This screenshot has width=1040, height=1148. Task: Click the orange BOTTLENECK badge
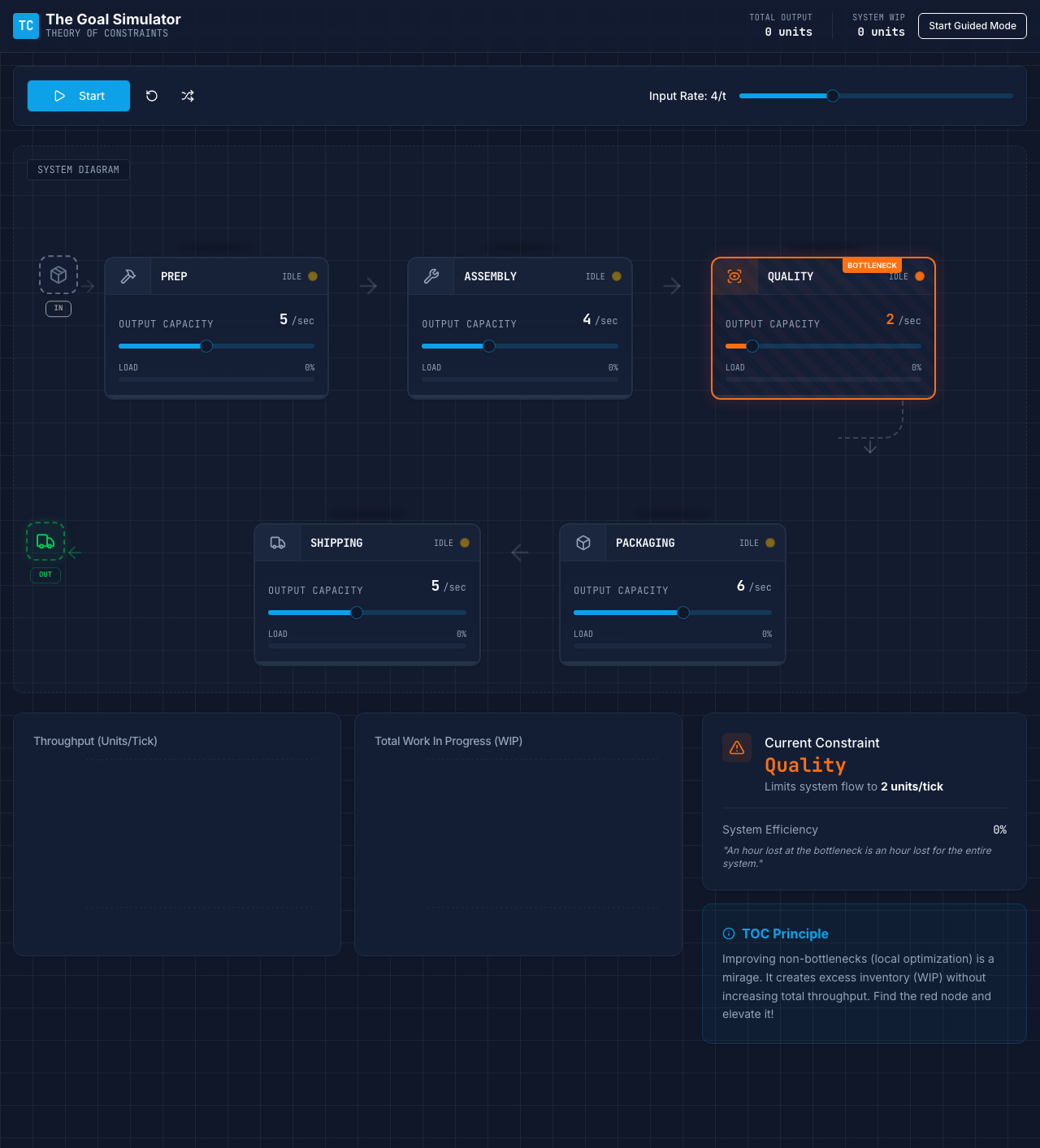[x=872, y=266]
